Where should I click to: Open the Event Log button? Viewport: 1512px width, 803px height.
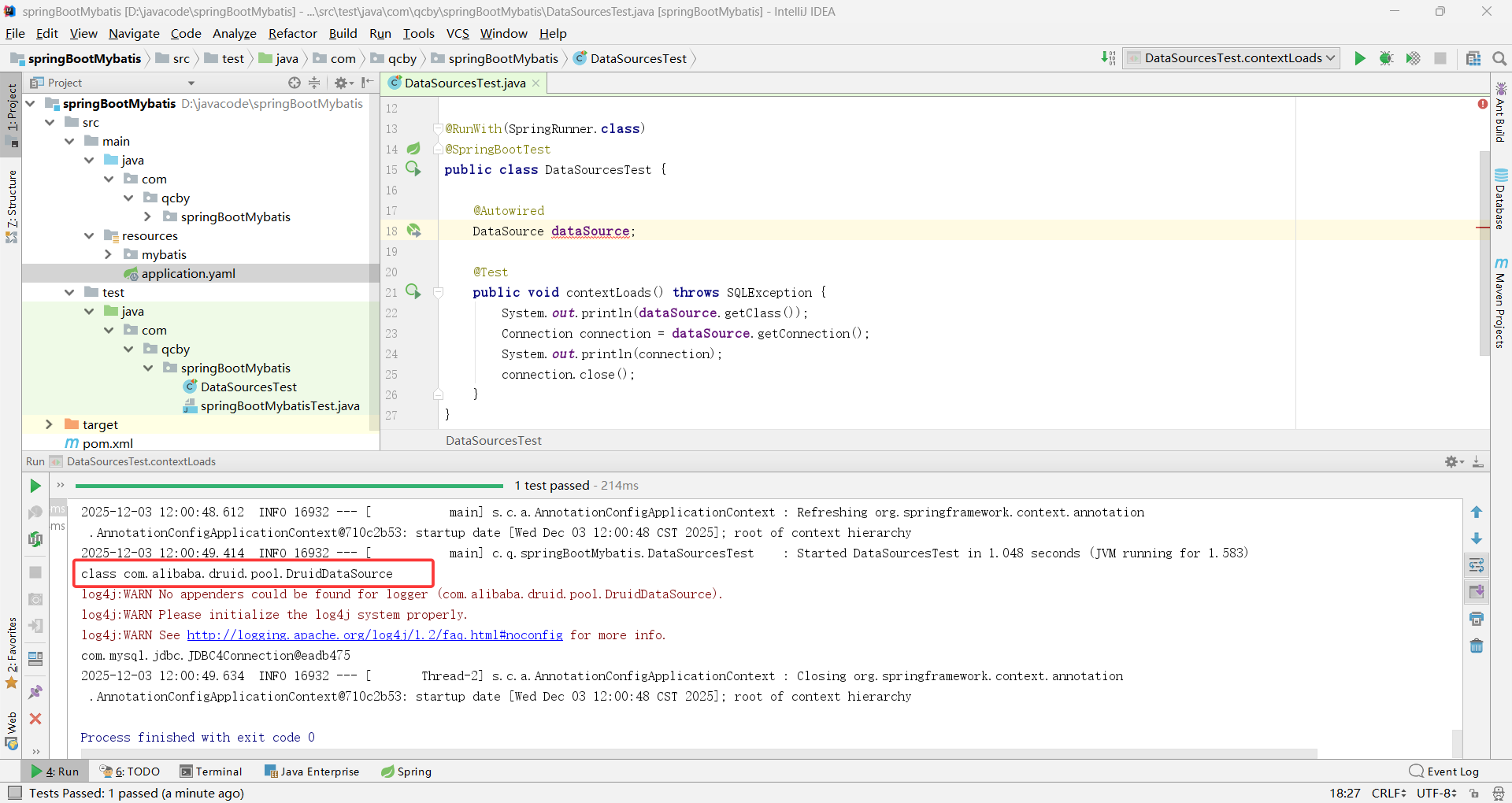[x=1444, y=772]
